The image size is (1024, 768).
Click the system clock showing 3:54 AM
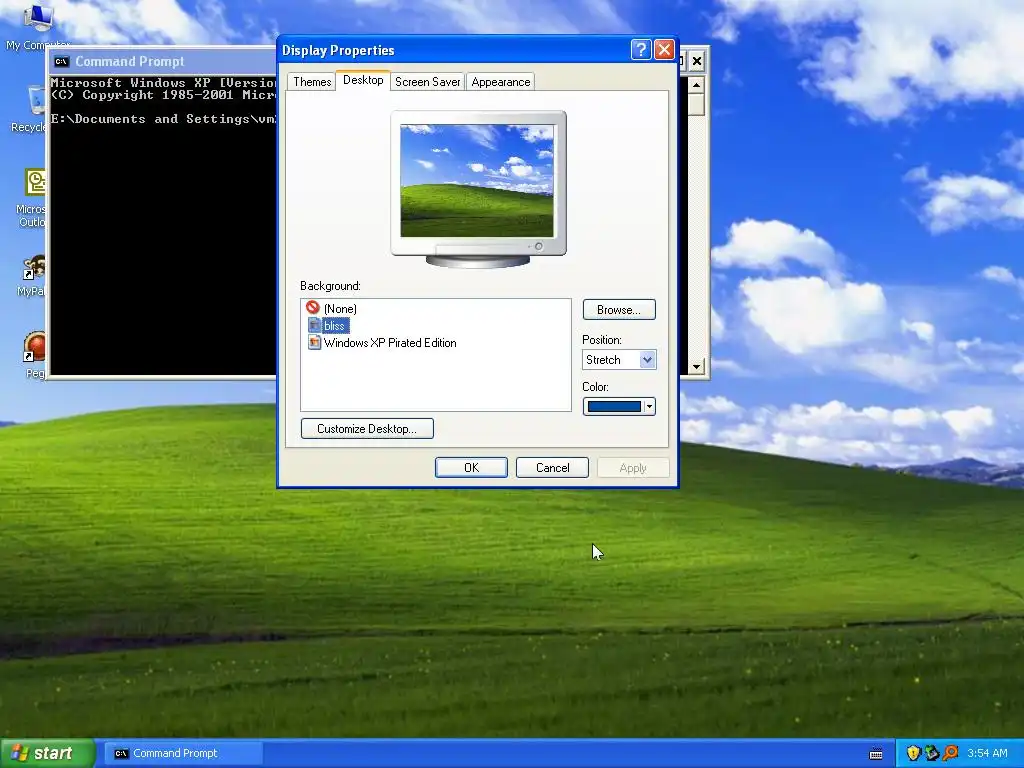pos(987,753)
